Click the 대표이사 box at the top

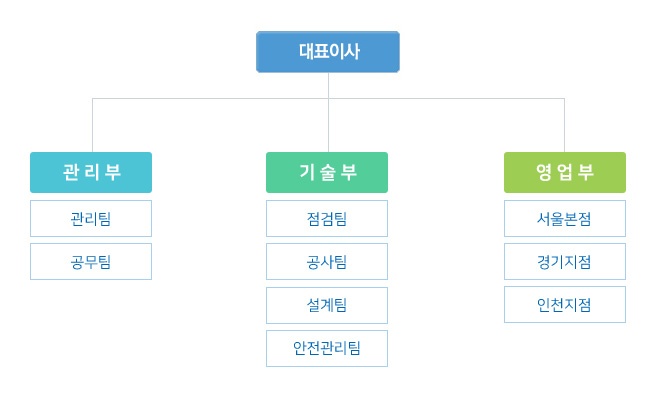click(x=328, y=52)
